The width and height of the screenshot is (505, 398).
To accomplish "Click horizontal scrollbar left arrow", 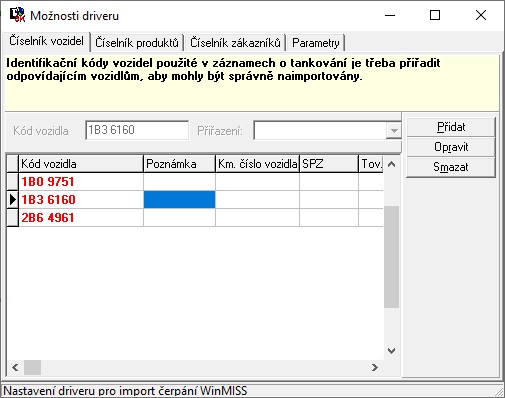I will pos(15,367).
